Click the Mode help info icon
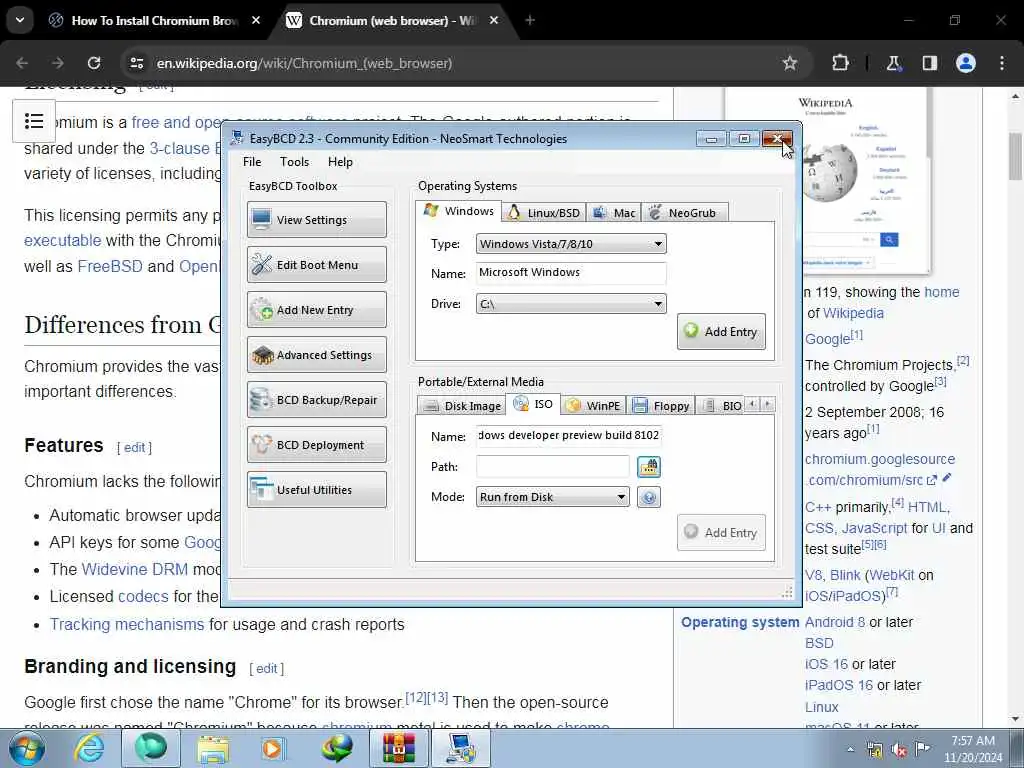Image resolution: width=1024 pixels, height=768 pixels. click(648, 497)
